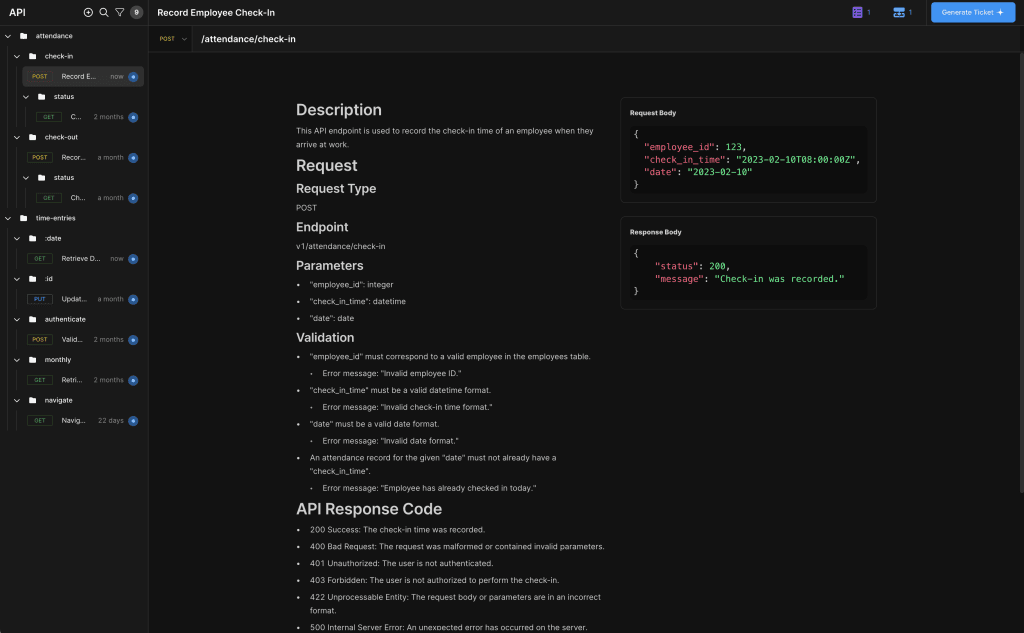Click the blue status dot next to Record E...
Screen dimensions: 1024x633
[134, 76]
